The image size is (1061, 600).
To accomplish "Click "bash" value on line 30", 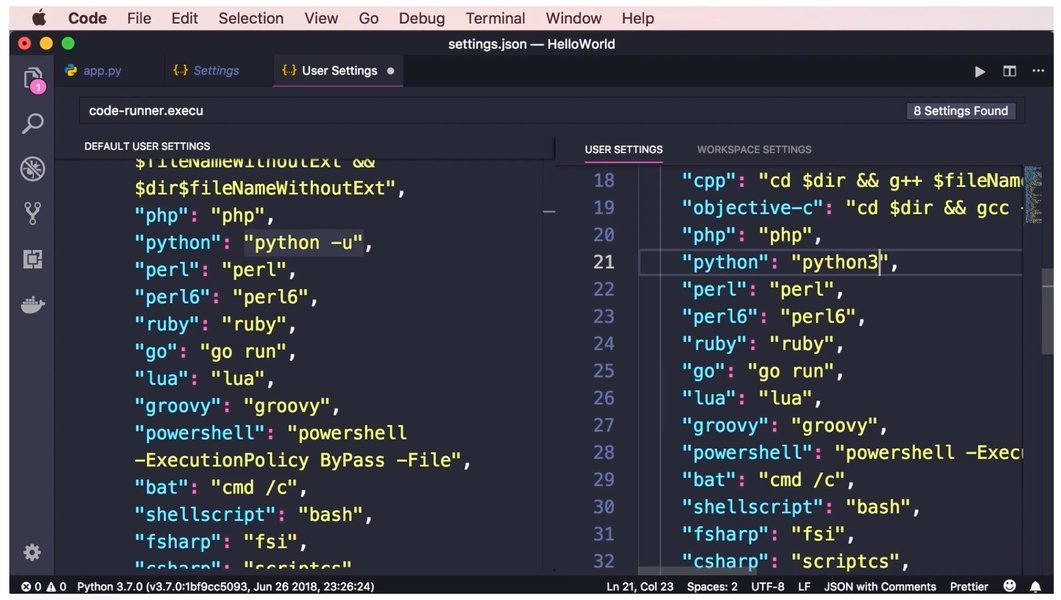I will 878,507.
